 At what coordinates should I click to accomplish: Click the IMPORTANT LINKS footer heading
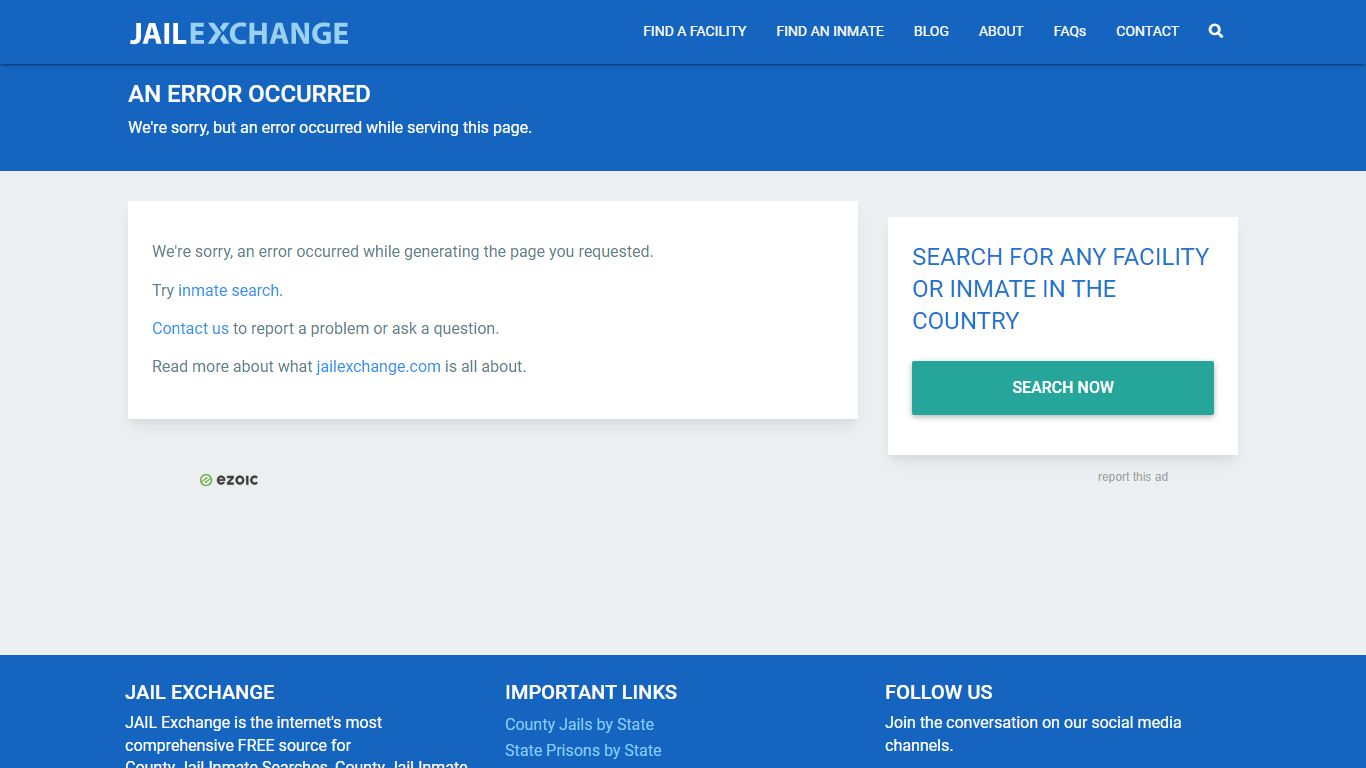pos(591,692)
